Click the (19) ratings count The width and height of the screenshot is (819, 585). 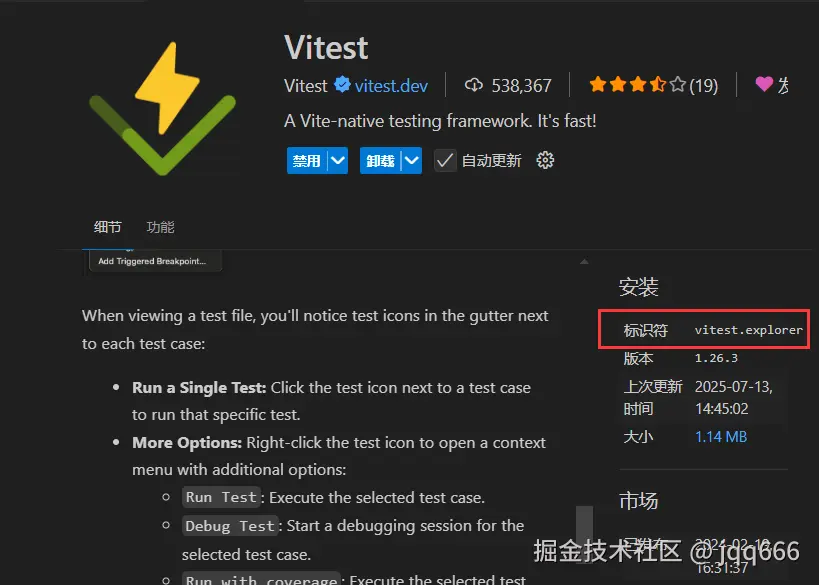coord(704,85)
